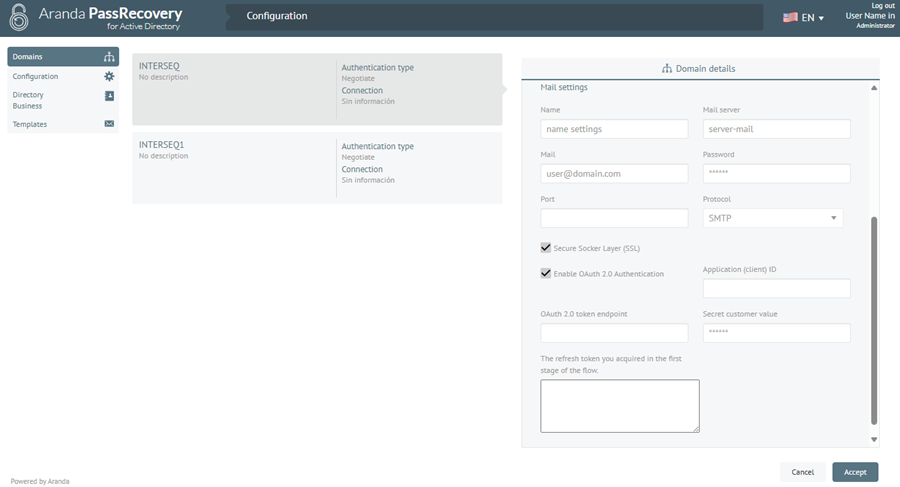Click the Domain details header icon
The width and height of the screenshot is (900, 487).
(x=666, y=68)
